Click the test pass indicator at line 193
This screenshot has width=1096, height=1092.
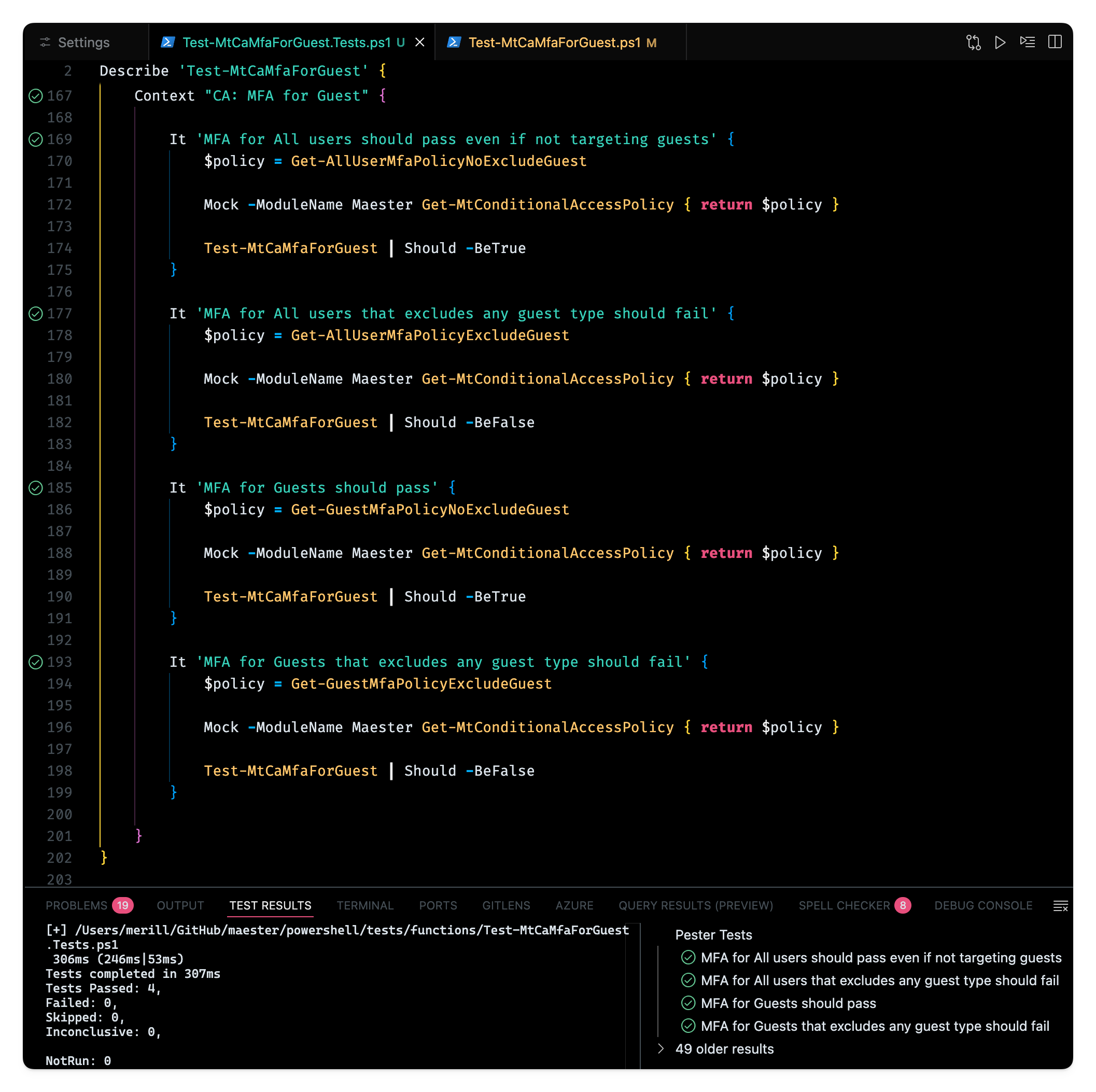35,662
